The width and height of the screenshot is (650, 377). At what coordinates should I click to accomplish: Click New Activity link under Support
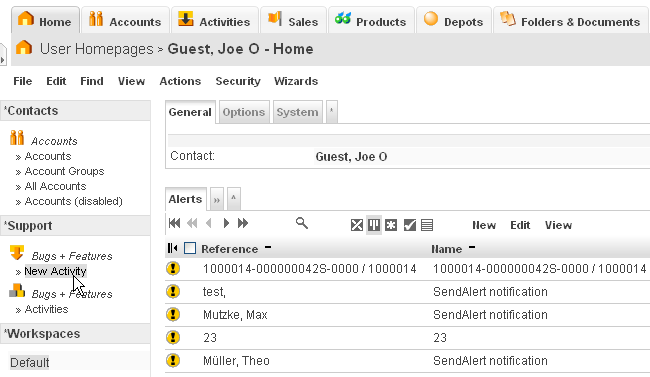pyautogui.click(x=56, y=271)
